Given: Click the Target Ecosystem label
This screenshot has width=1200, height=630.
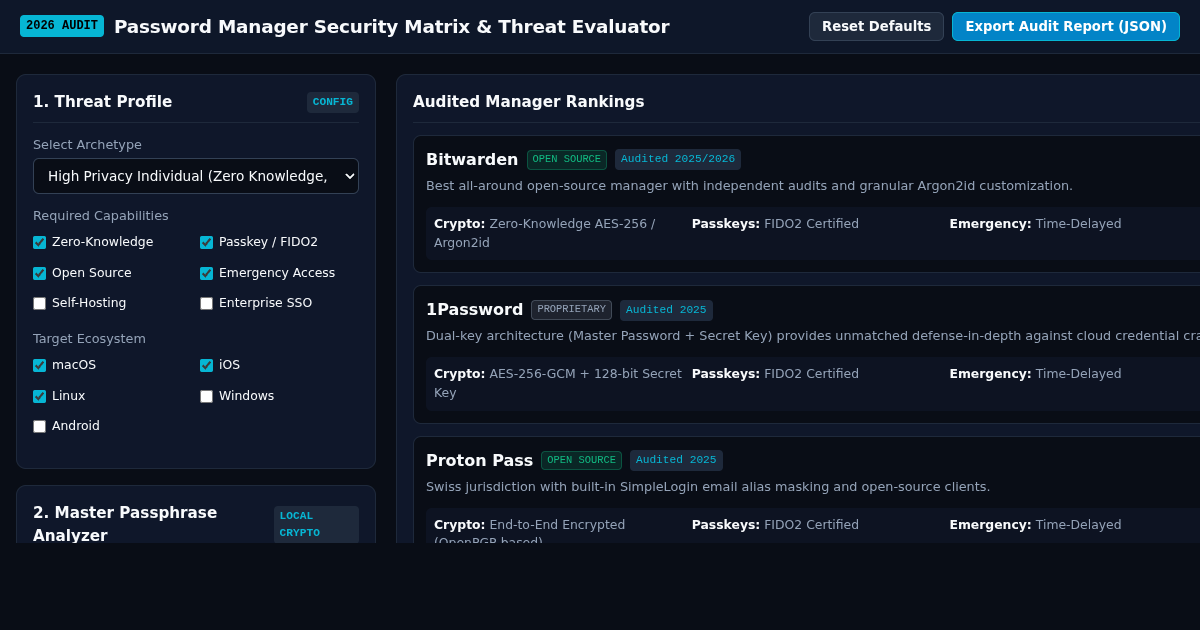Looking at the screenshot, I should [x=89, y=339].
